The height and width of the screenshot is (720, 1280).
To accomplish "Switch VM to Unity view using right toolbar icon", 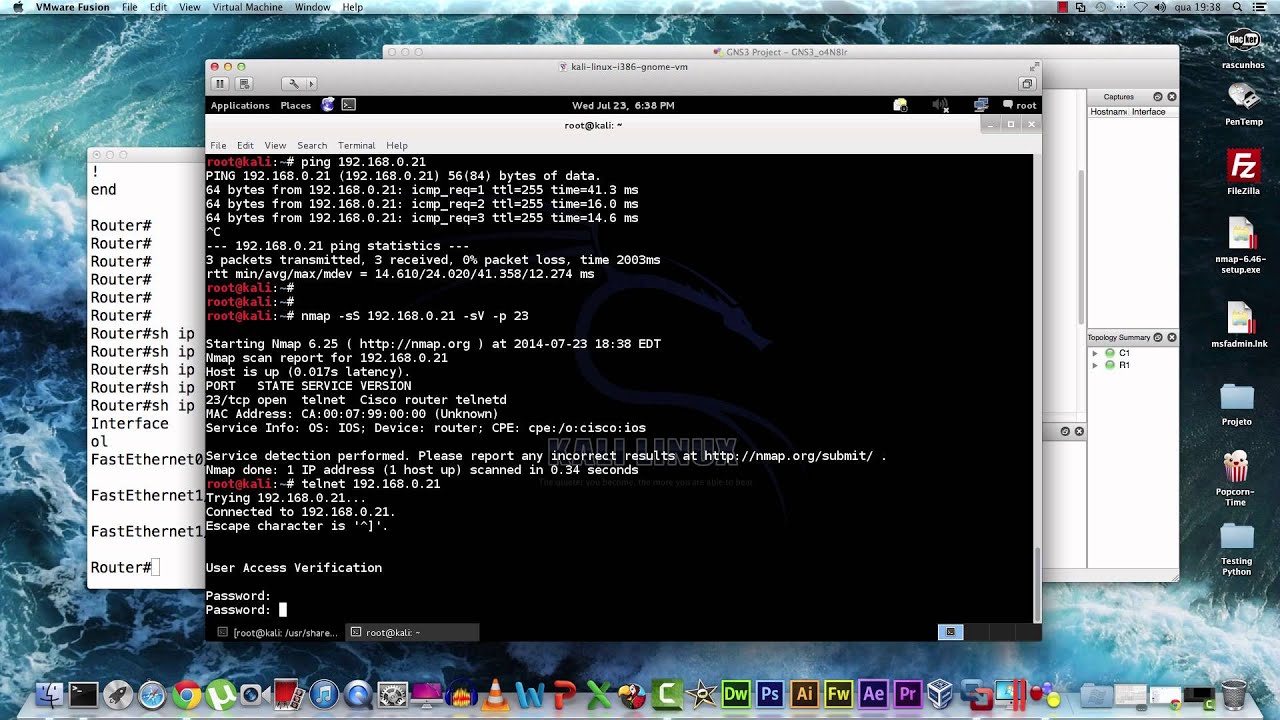I will pyautogui.click(x=1026, y=84).
